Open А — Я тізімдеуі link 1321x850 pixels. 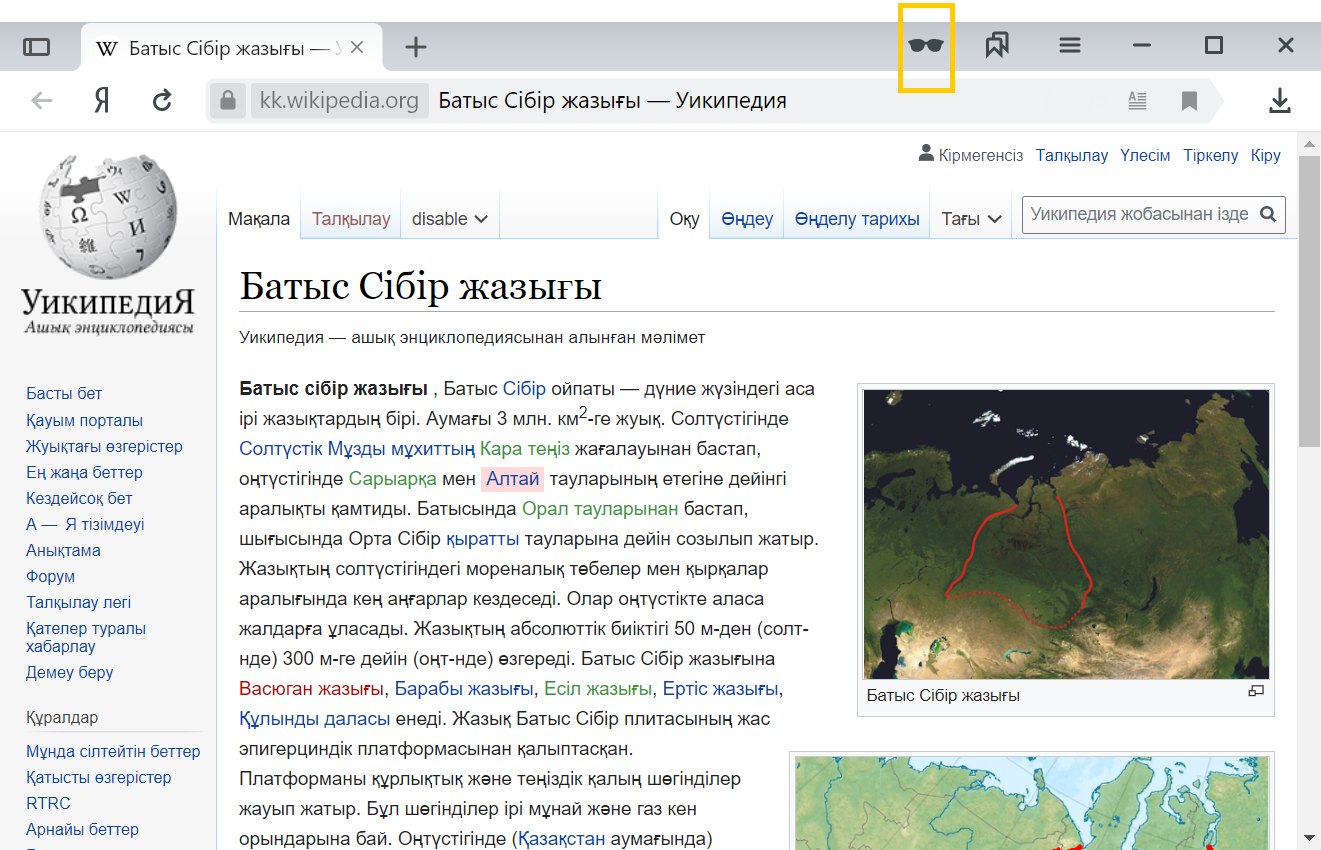click(85, 524)
